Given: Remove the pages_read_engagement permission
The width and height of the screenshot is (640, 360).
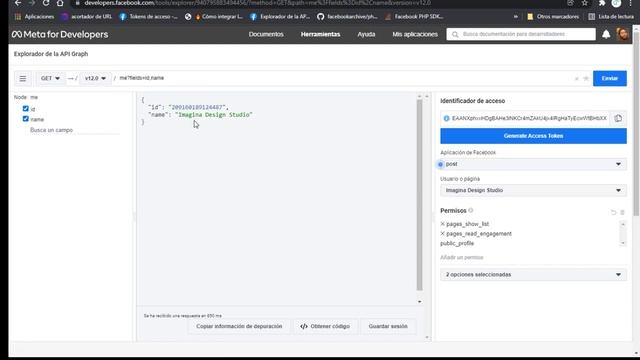Looking at the screenshot, I should click(442, 234).
